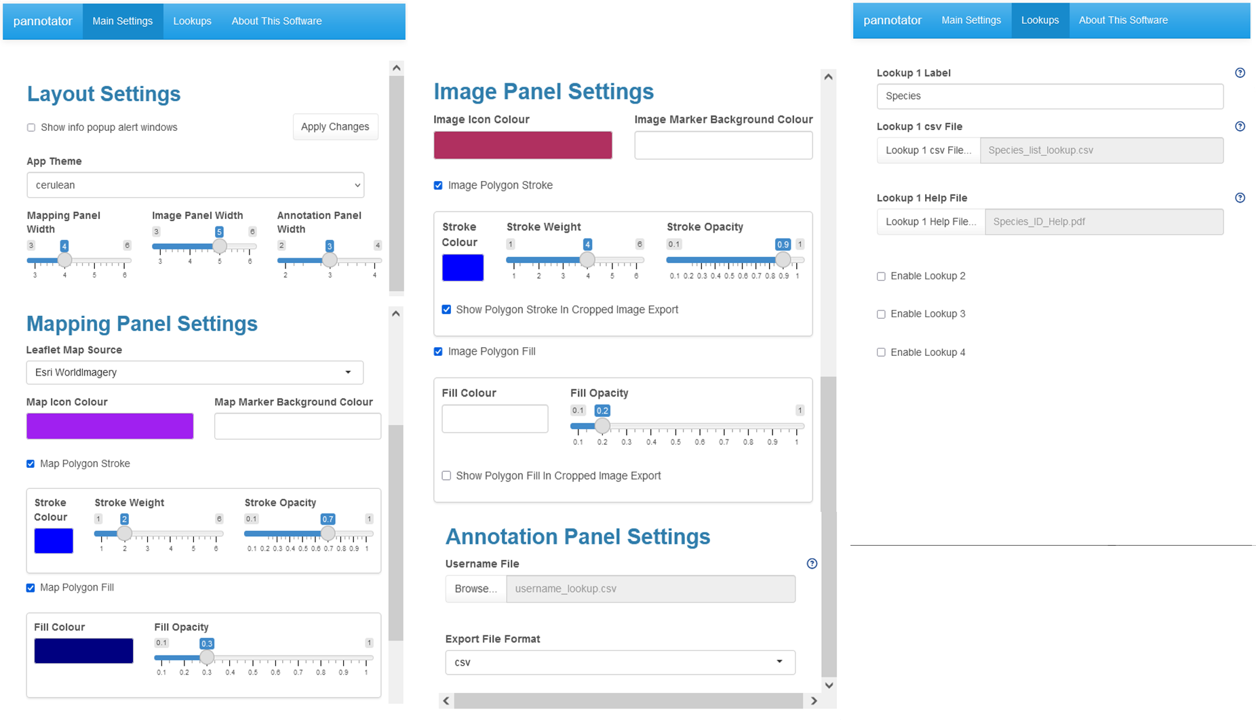Switch to About This Software tab in left navbar
The width and height of the screenshot is (1256, 720).
coord(276,21)
